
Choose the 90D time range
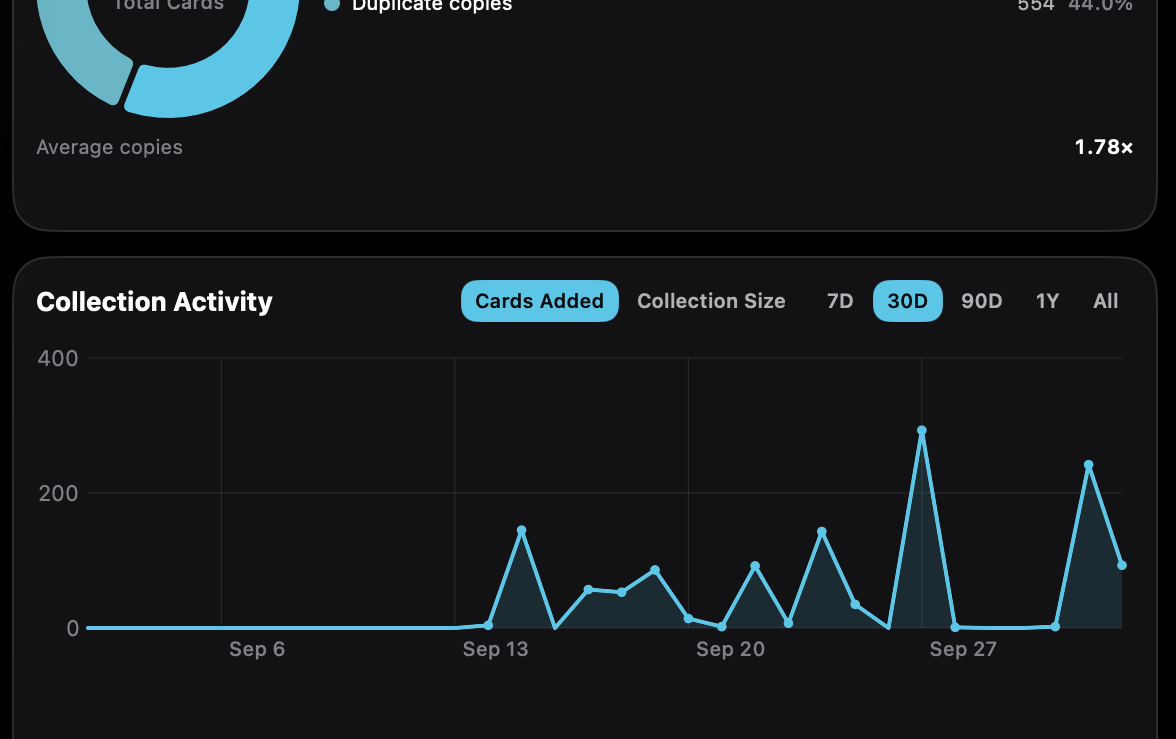click(x=982, y=301)
